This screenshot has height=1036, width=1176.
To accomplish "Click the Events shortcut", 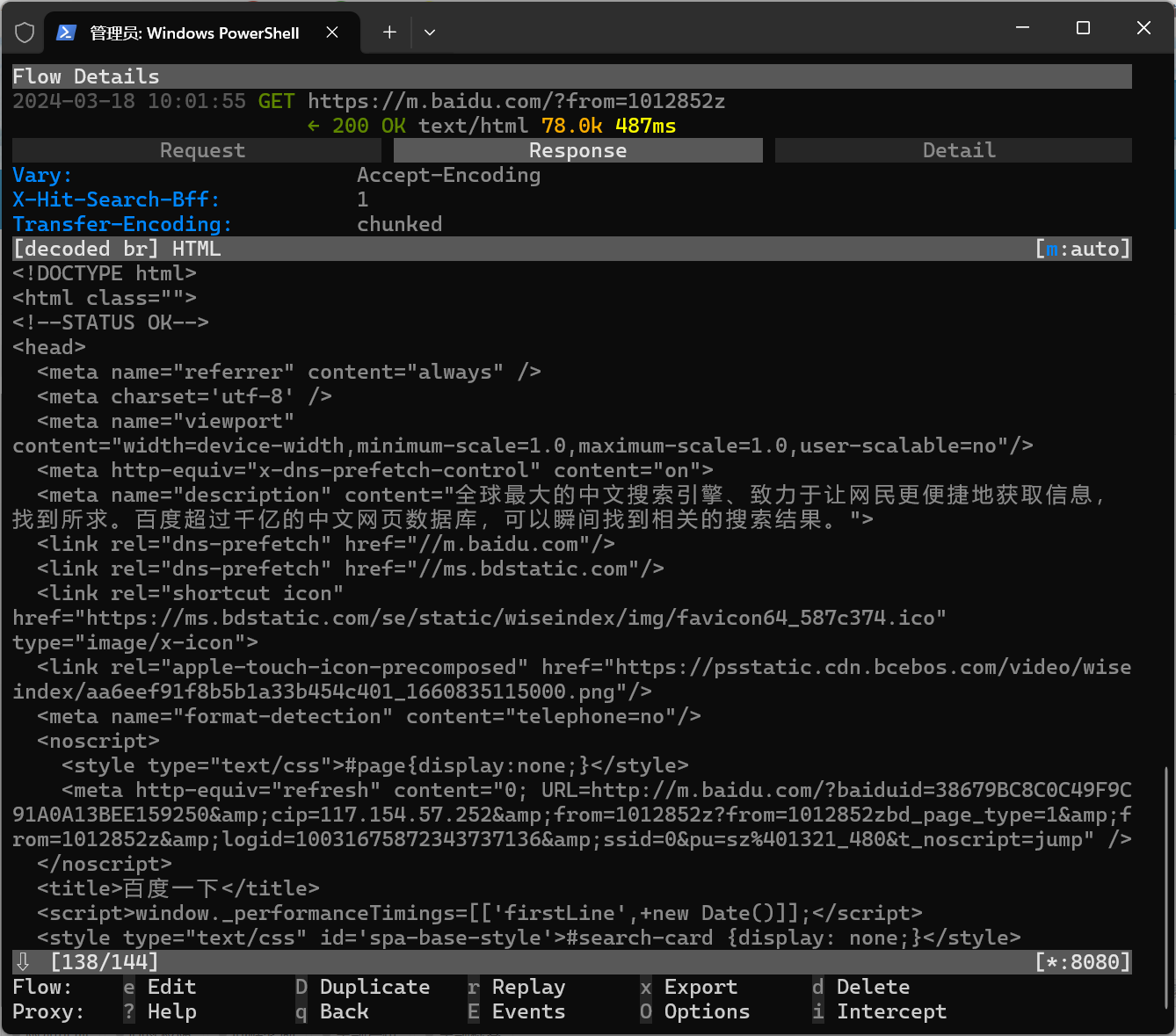I will tap(517, 1011).
